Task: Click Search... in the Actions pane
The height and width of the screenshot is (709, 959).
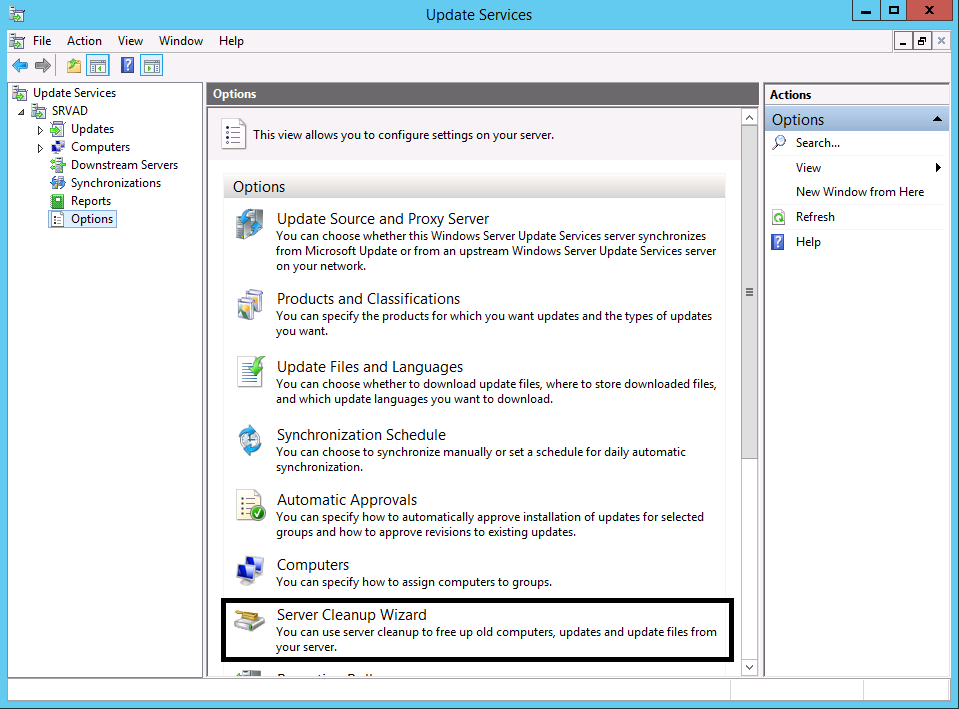Action: (818, 143)
